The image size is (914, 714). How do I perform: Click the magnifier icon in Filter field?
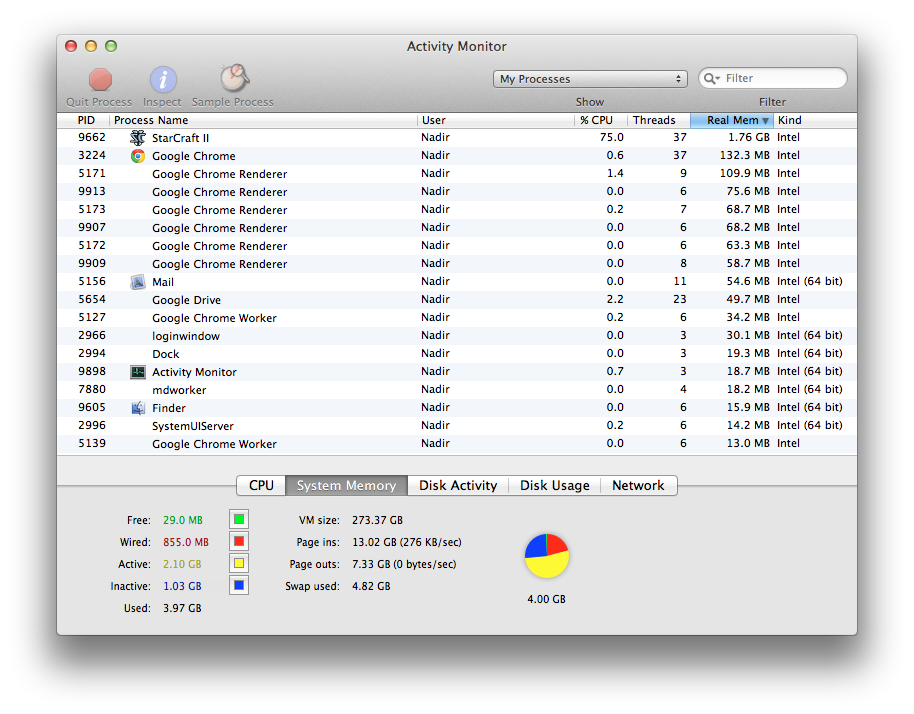pyautogui.click(x=711, y=78)
